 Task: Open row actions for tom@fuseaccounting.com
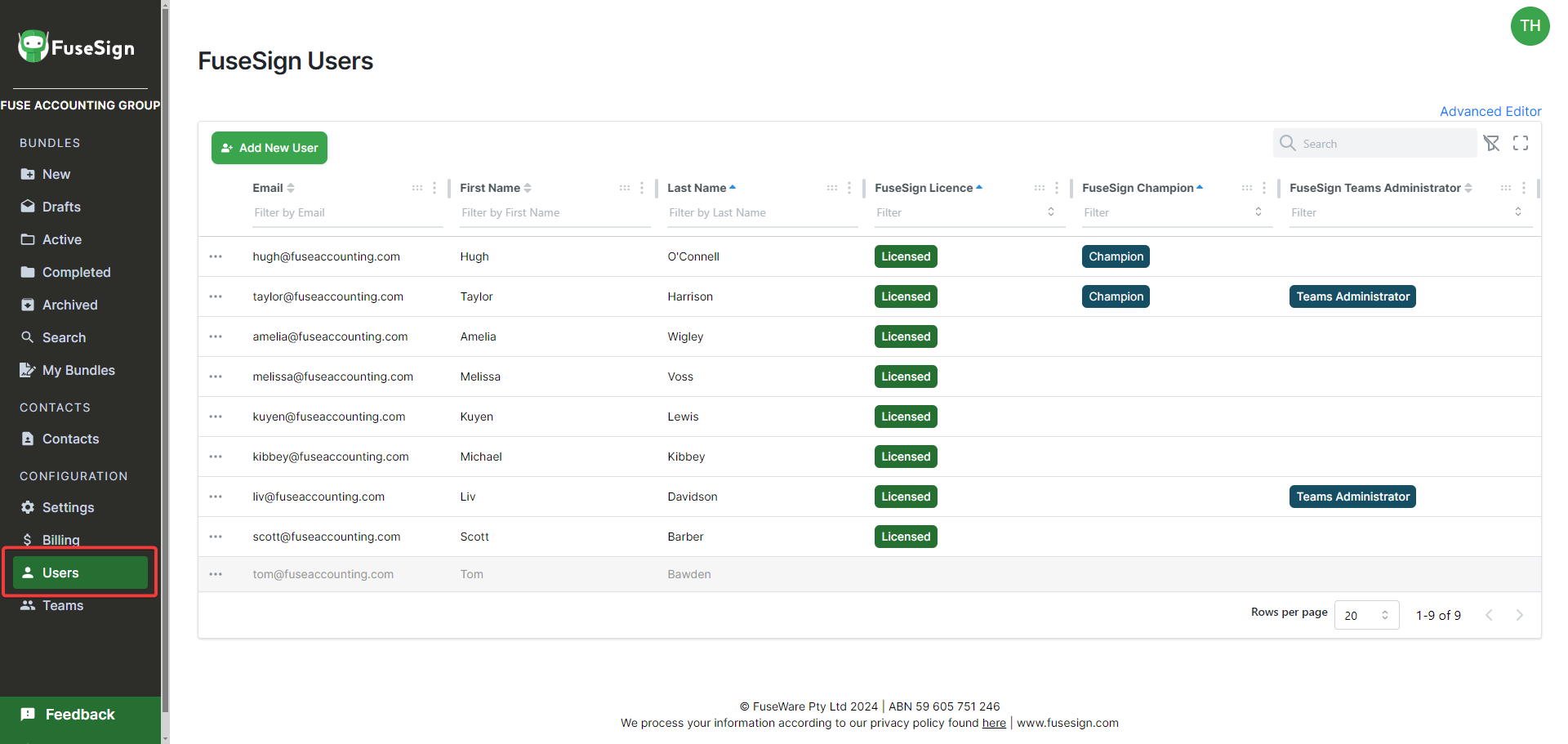[216, 574]
